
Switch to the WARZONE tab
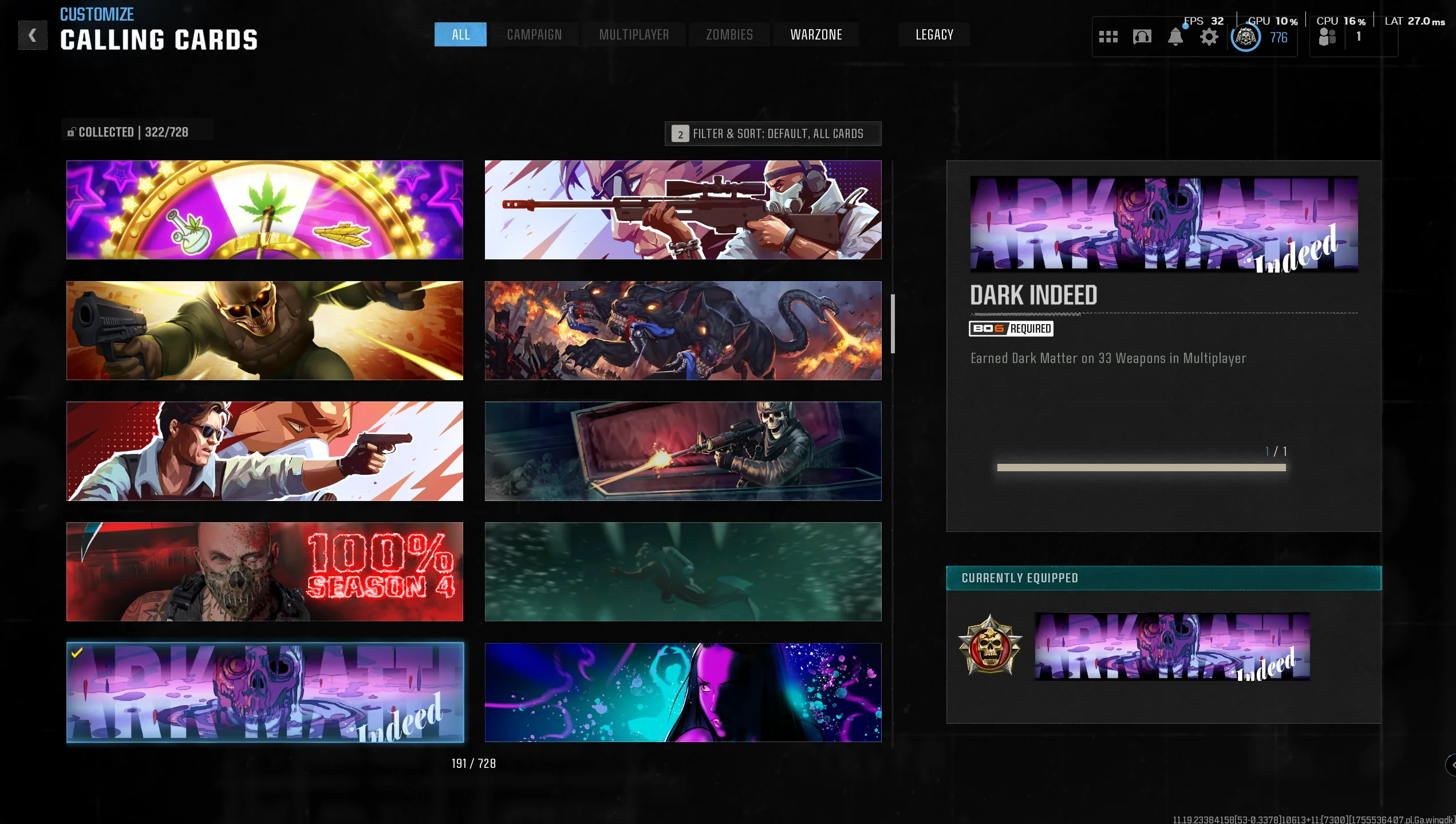pos(816,34)
